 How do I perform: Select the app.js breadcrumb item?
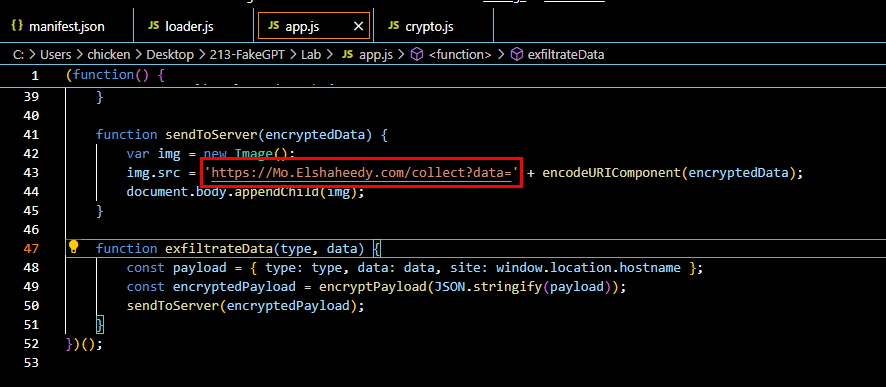point(376,55)
